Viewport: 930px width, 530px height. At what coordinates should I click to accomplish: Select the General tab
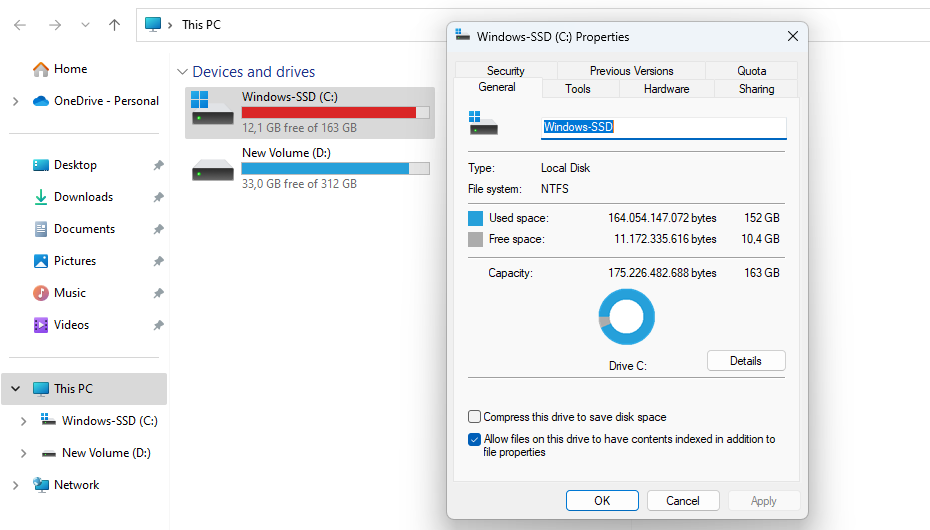pyautogui.click(x=497, y=87)
